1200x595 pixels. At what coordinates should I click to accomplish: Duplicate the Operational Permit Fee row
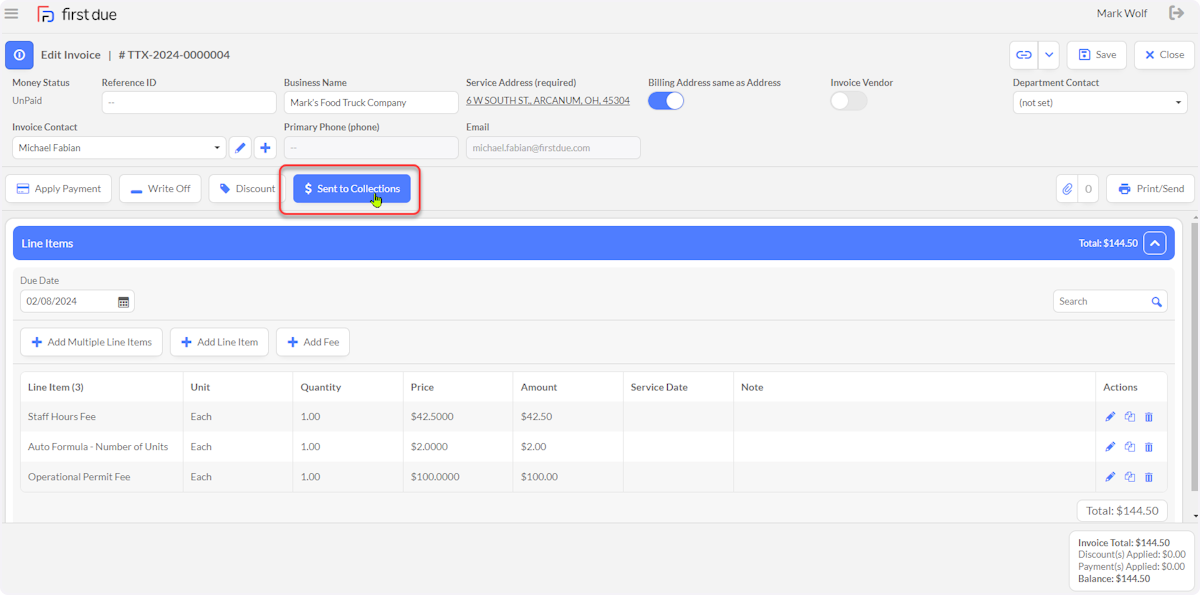1129,477
